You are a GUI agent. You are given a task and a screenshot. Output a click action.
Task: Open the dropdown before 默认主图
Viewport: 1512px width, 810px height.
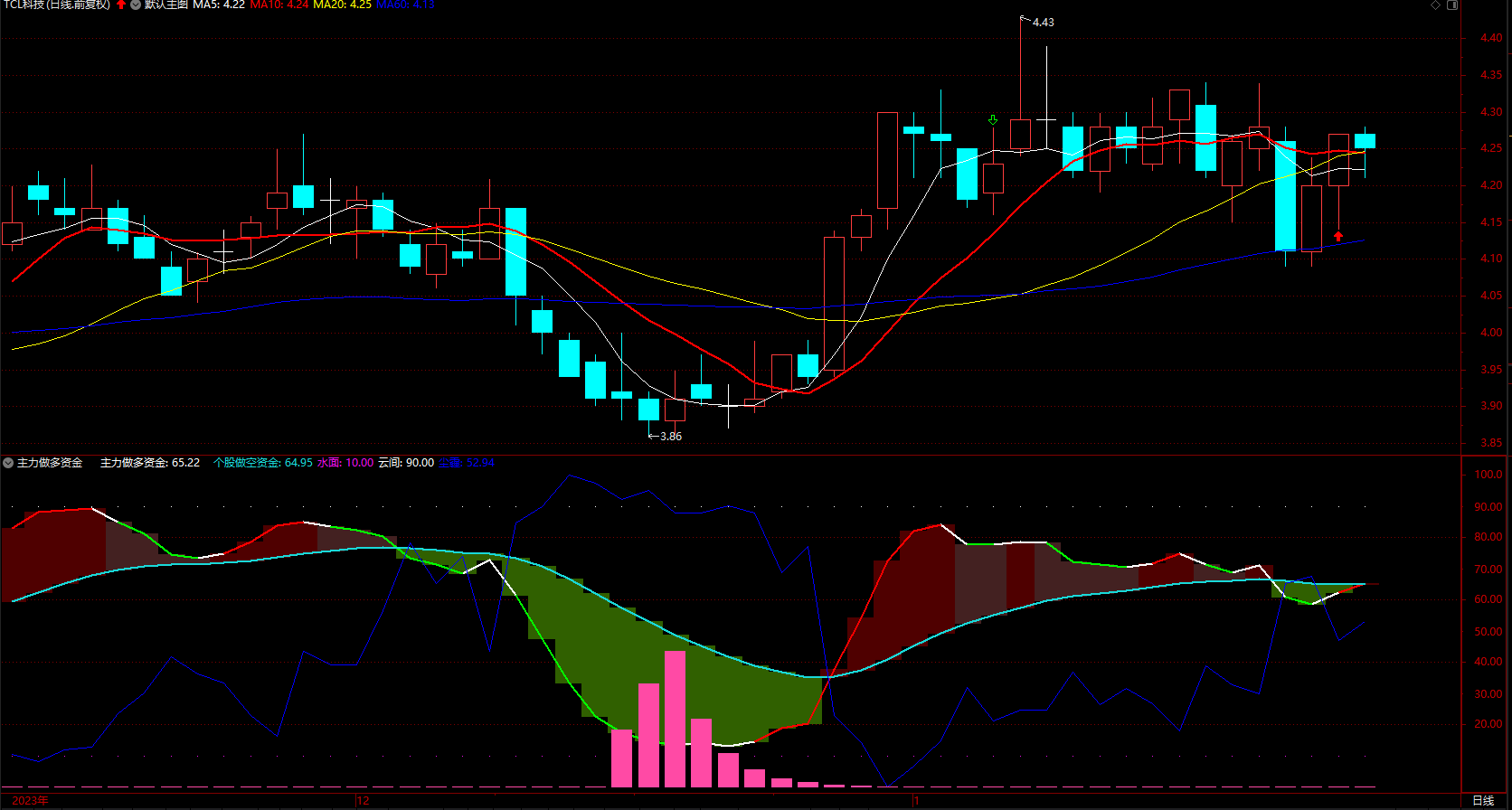click(136, 5)
